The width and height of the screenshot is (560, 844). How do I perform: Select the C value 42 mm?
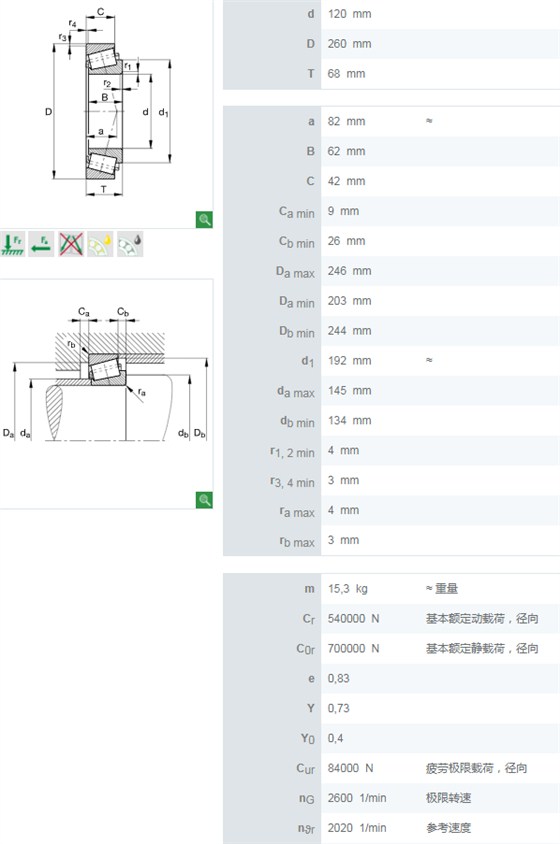point(346,181)
